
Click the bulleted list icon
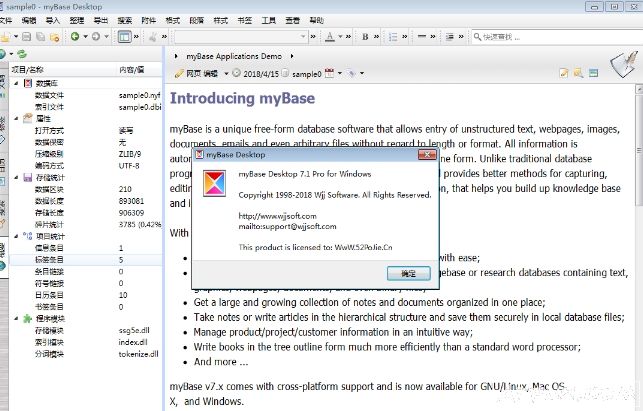pyautogui.click(x=393, y=37)
